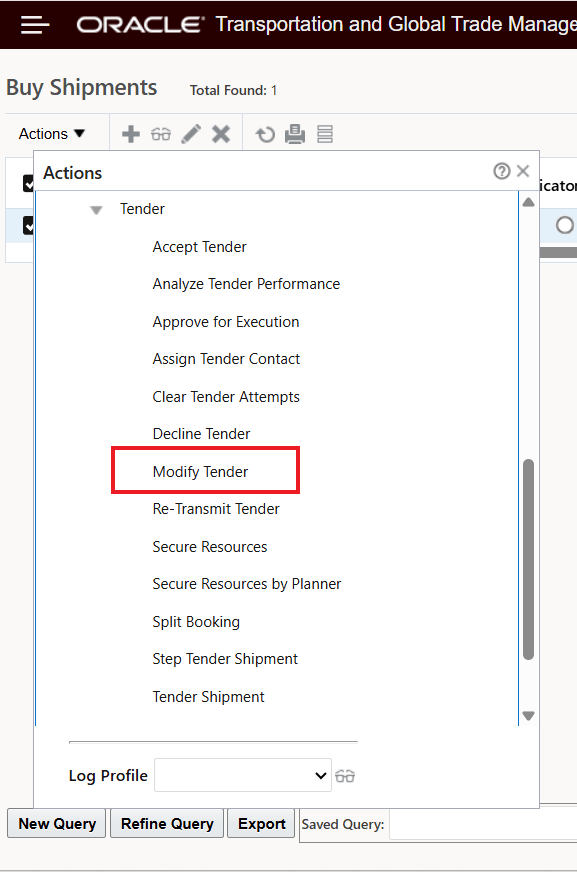Select the pencil edit icon
577x872 pixels.
coord(192,133)
